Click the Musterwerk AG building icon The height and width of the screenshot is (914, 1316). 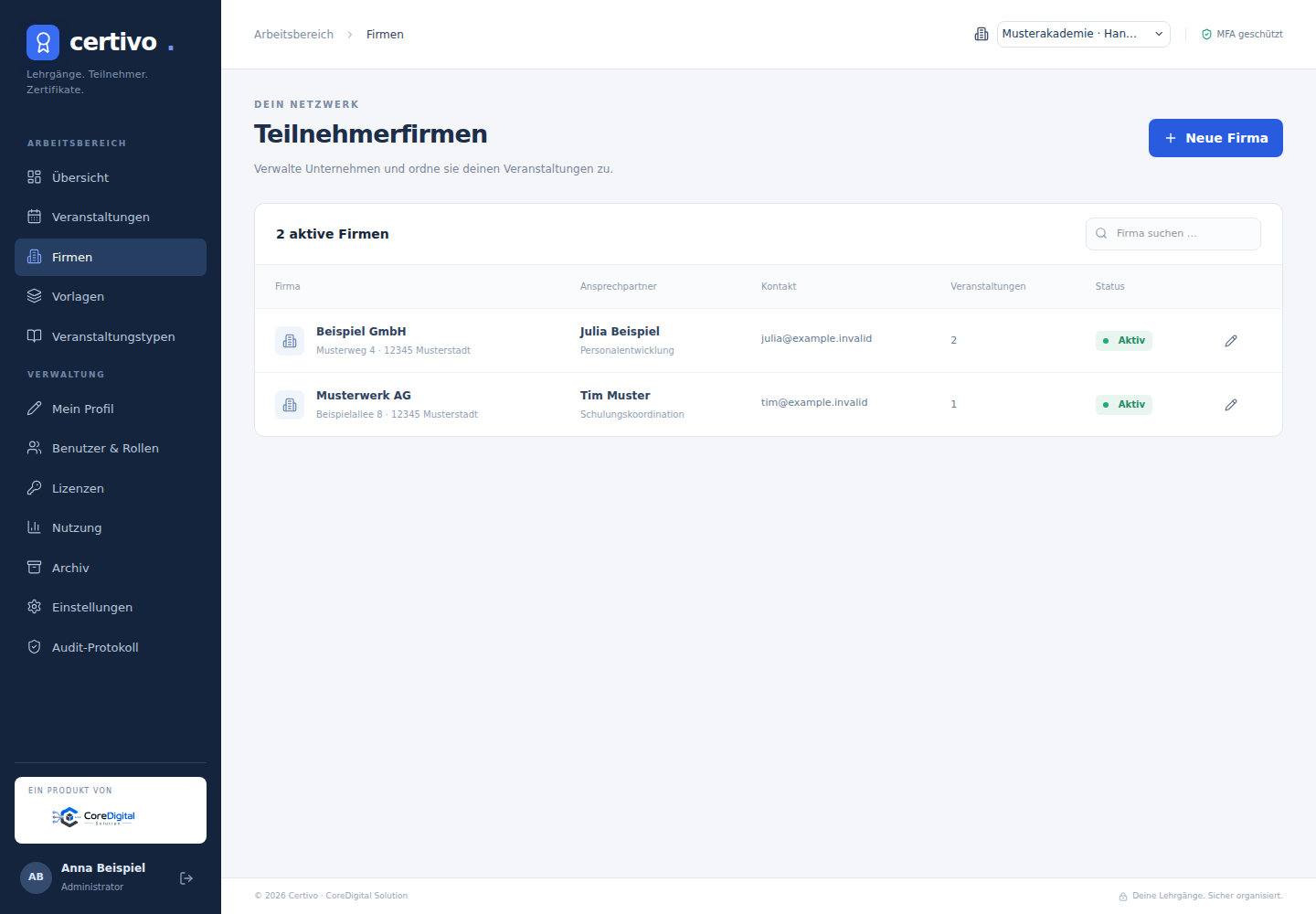pyautogui.click(x=290, y=405)
